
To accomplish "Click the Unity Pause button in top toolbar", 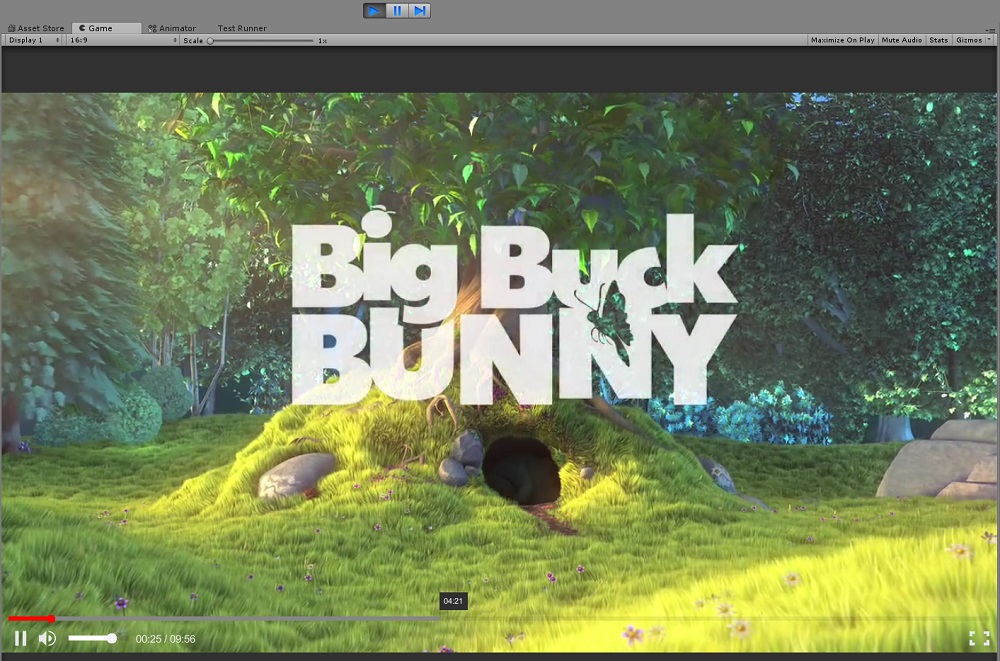I will click(397, 10).
